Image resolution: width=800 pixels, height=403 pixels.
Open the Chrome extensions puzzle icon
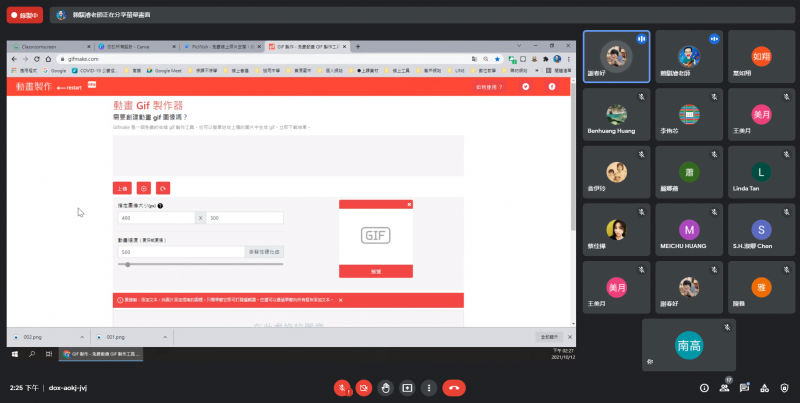(545, 59)
